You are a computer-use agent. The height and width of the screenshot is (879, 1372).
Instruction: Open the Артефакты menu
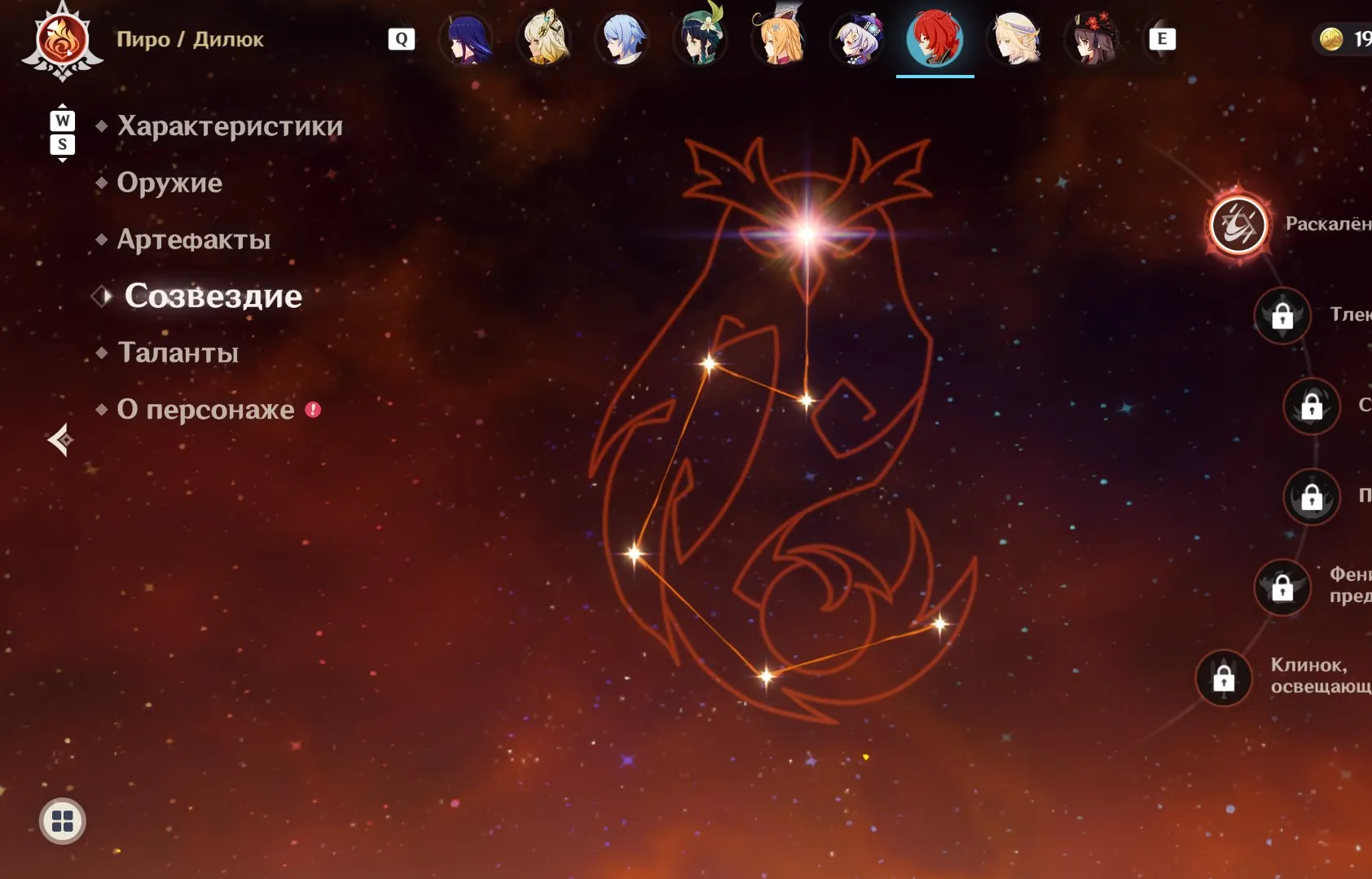click(194, 240)
